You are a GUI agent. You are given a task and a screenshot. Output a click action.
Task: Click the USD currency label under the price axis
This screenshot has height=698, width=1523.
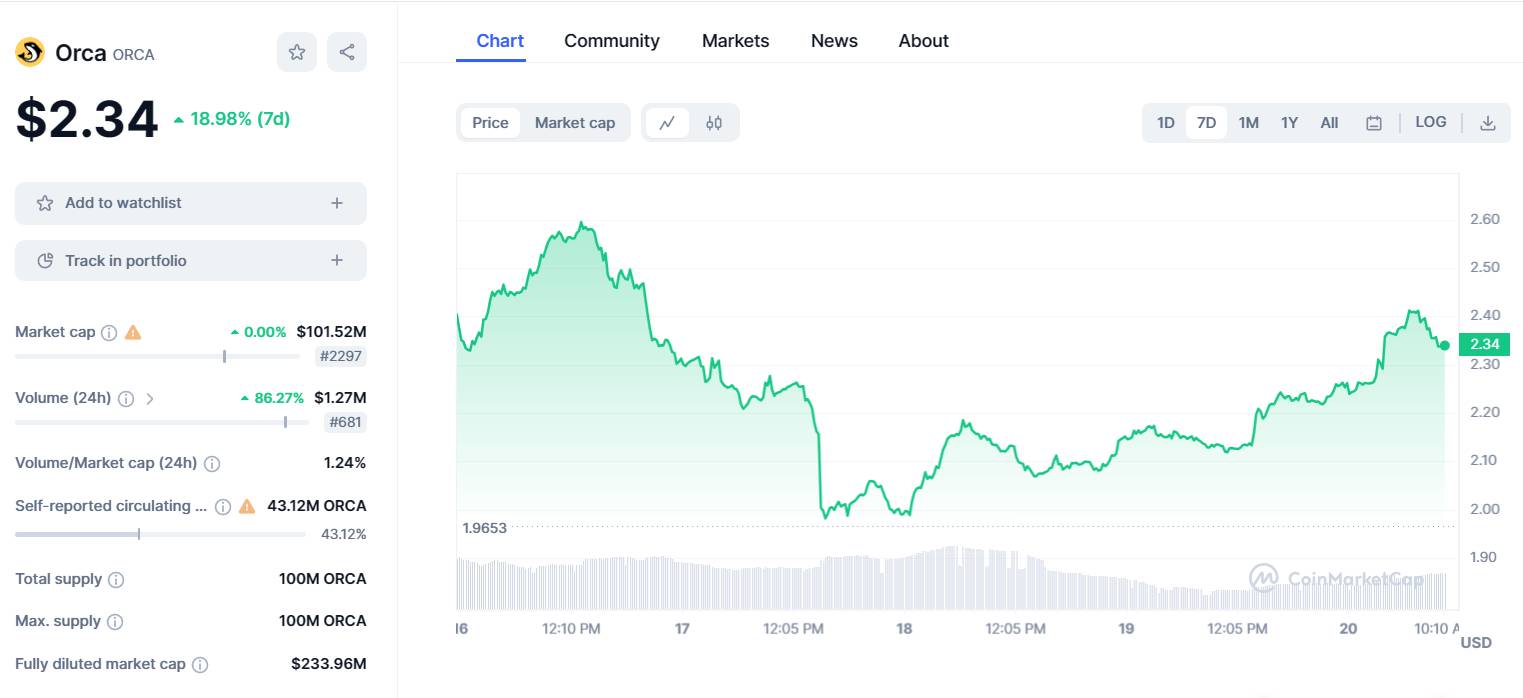point(1476,642)
